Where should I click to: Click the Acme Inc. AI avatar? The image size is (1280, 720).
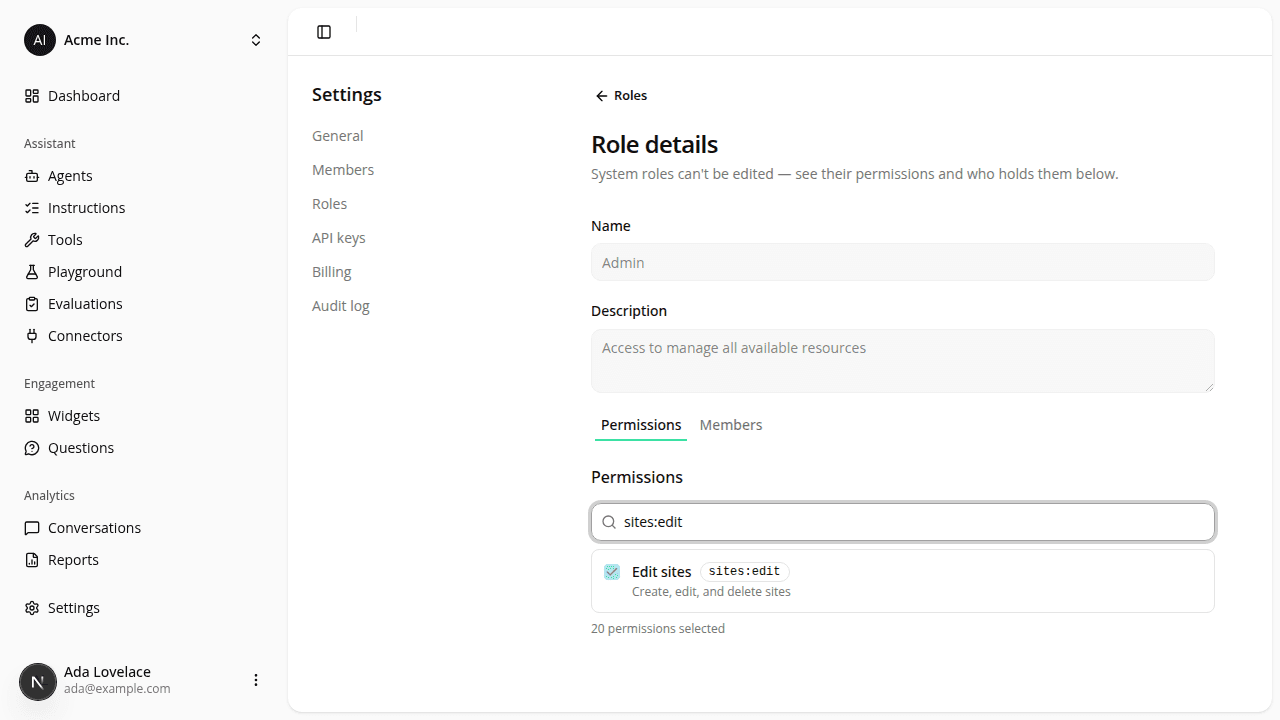coord(40,40)
